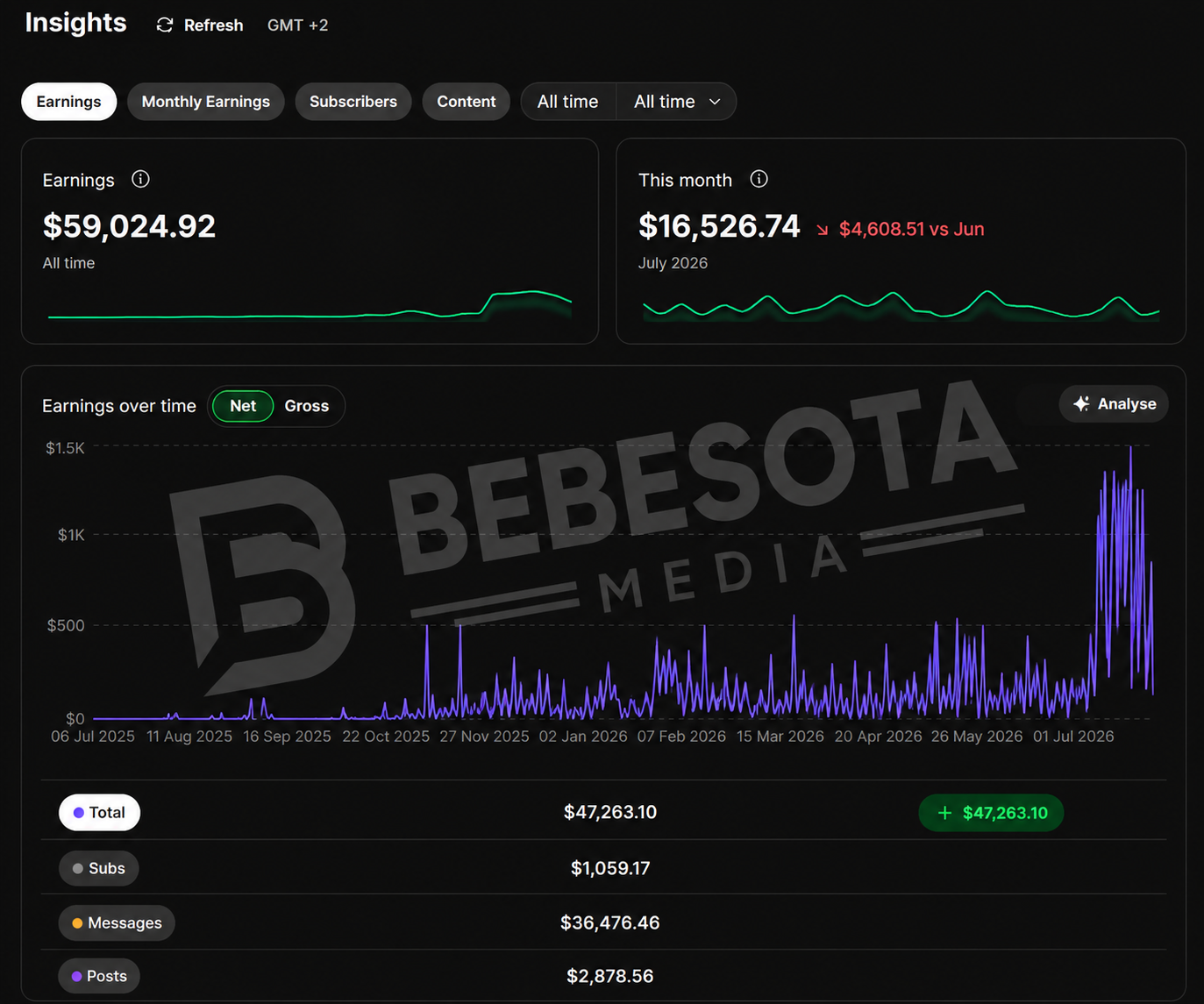Click the Analyse button
1204x1004 pixels.
coord(1114,404)
